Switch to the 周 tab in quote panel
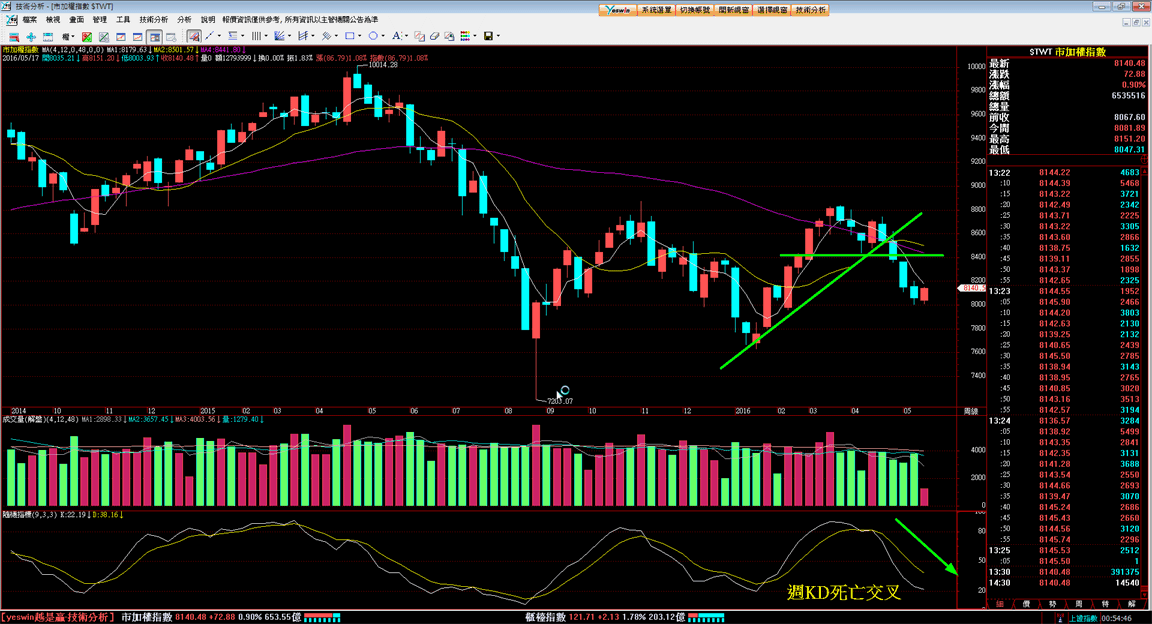This screenshot has height=624, width=1152. 1079,603
